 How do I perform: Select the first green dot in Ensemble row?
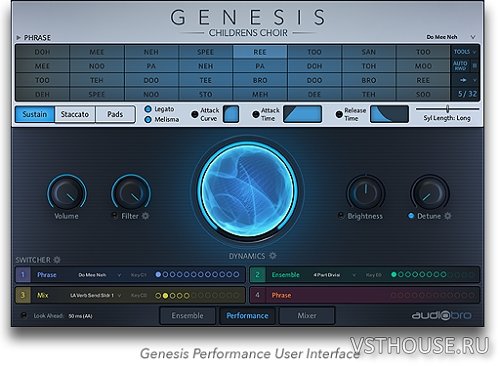click(x=394, y=275)
